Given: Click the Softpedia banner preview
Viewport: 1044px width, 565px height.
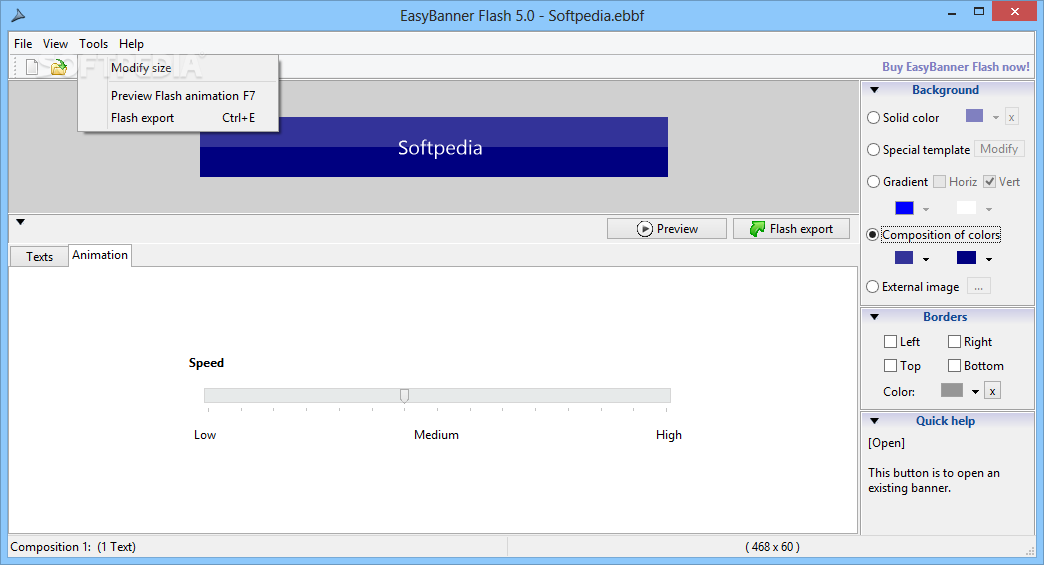Looking at the screenshot, I should tap(433, 147).
